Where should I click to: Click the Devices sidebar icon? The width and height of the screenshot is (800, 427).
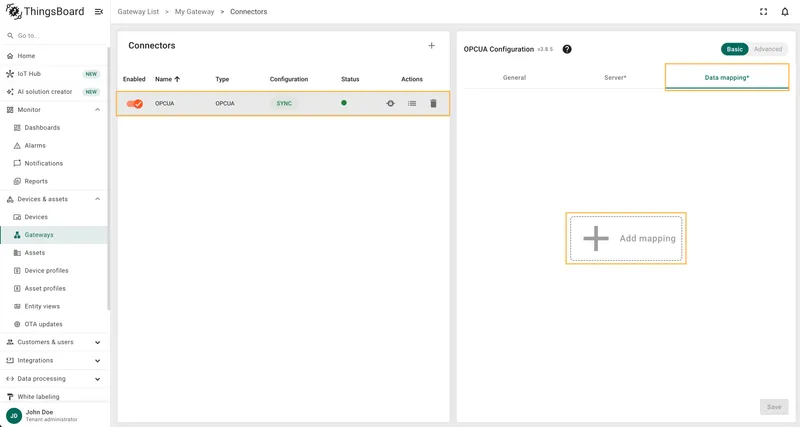(17, 217)
